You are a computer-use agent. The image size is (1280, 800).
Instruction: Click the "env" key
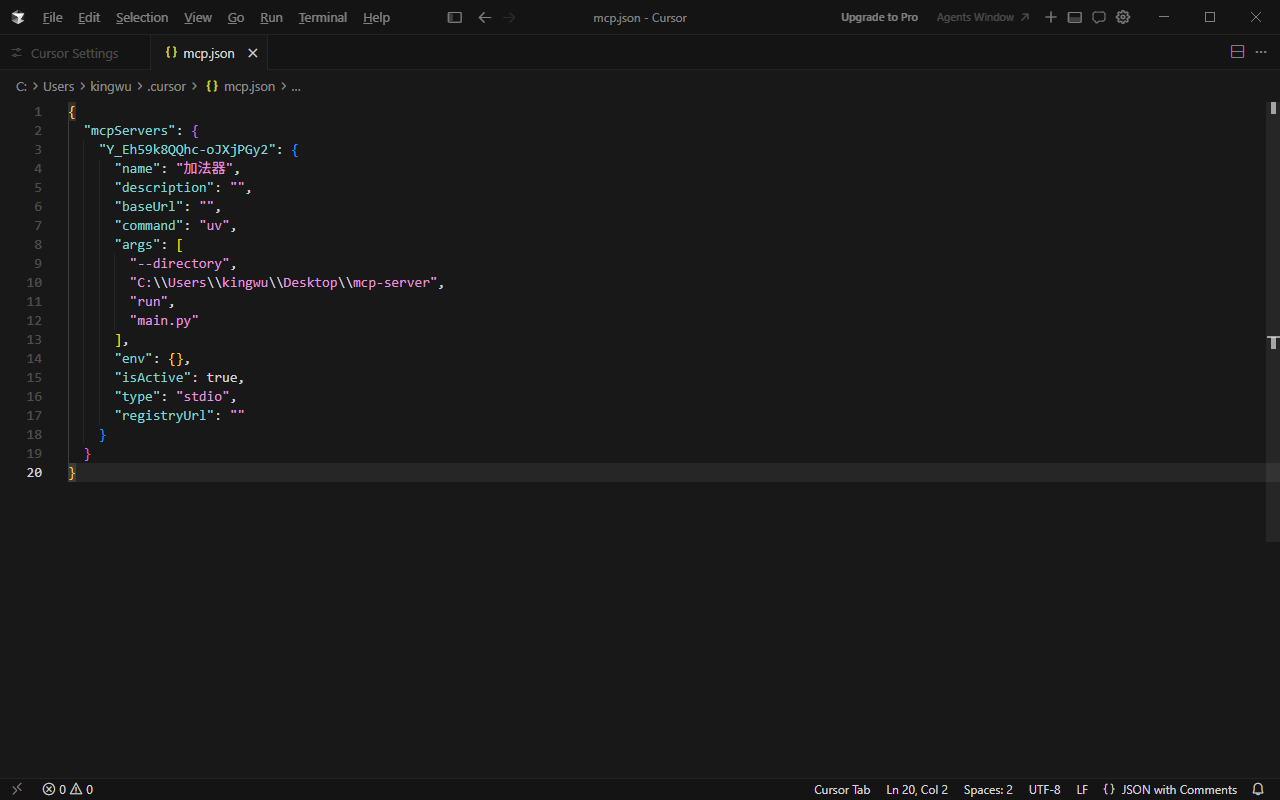[x=134, y=358]
